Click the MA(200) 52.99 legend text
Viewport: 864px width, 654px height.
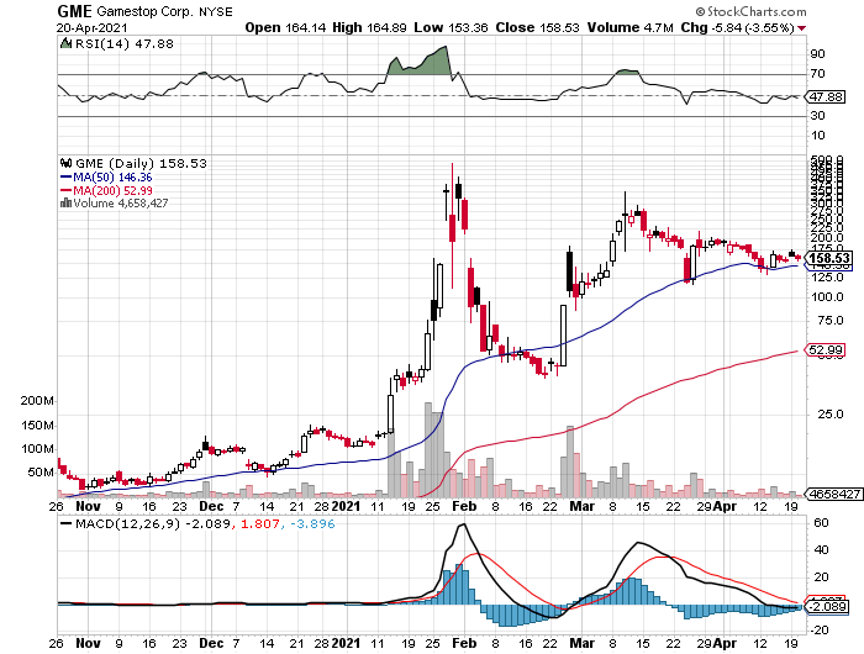(x=112, y=191)
